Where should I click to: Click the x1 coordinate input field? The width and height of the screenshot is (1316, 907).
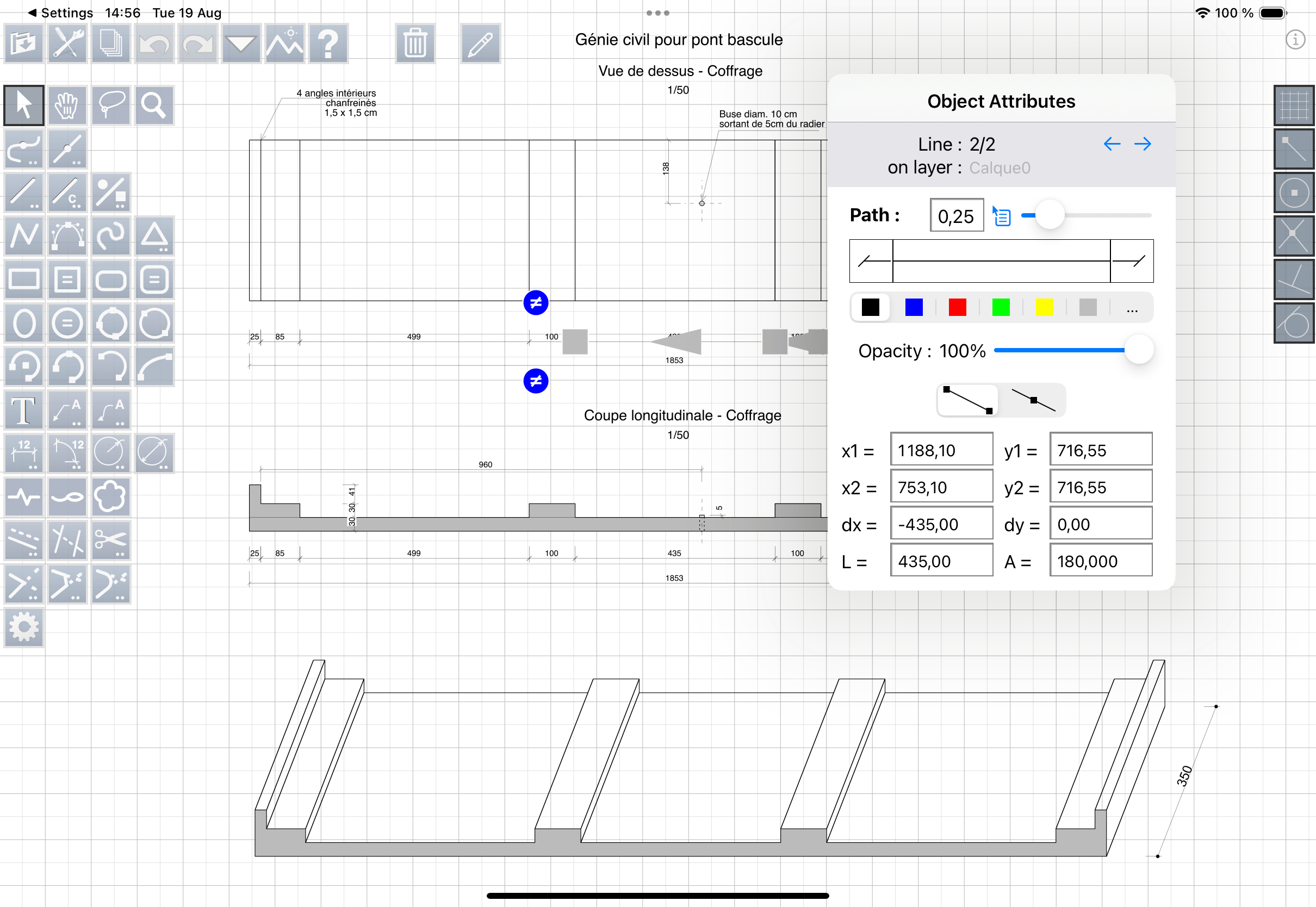[x=941, y=450]
